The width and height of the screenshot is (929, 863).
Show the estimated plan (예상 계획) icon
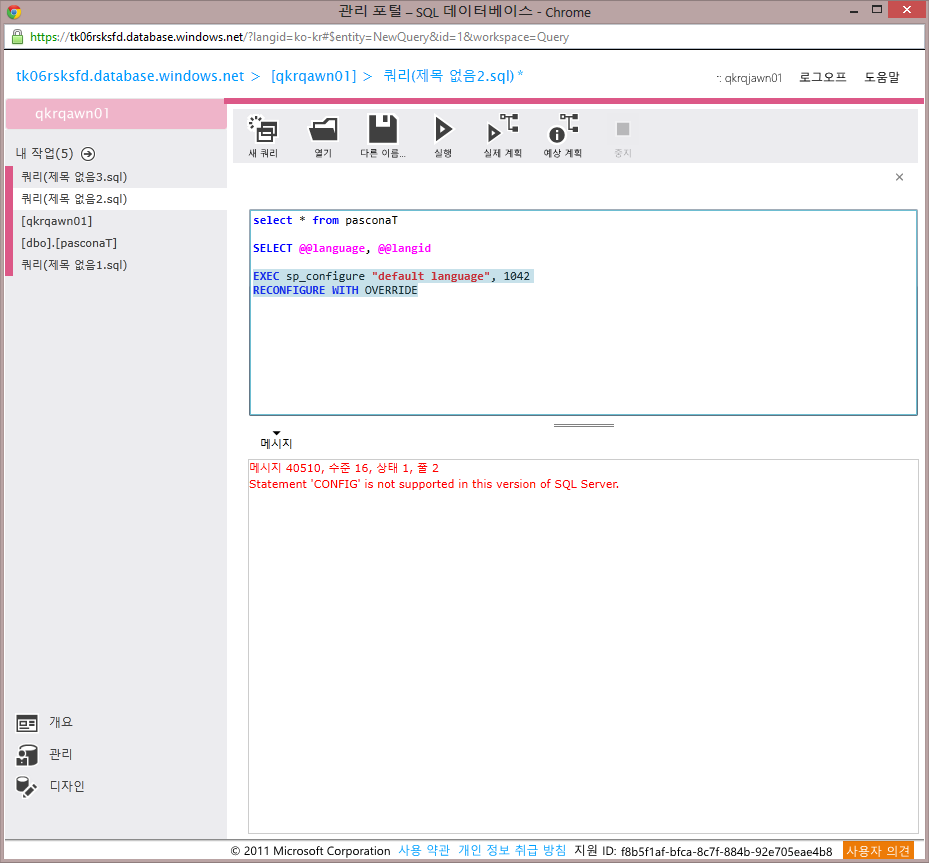tap(563, 128)
